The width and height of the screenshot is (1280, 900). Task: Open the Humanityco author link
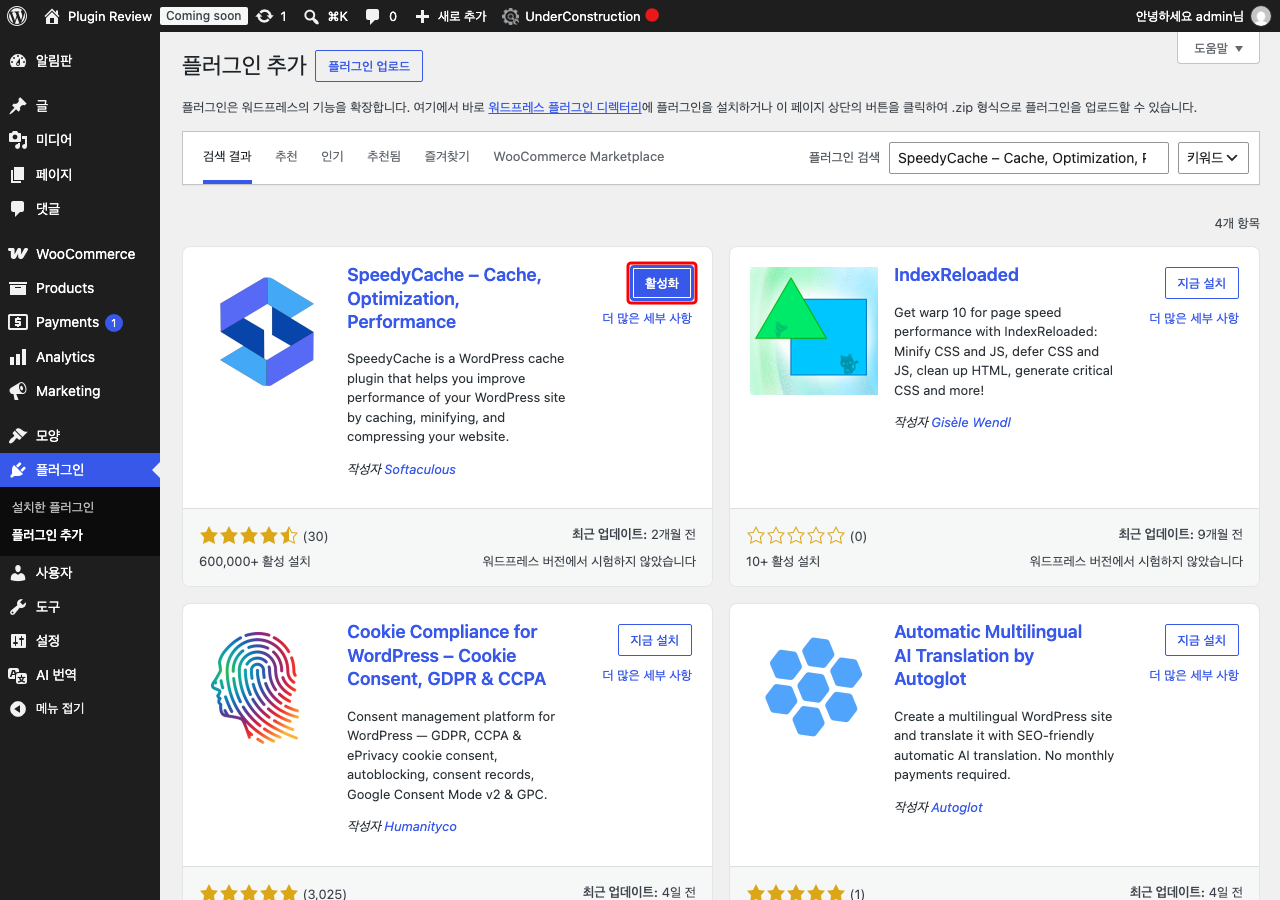421,826
